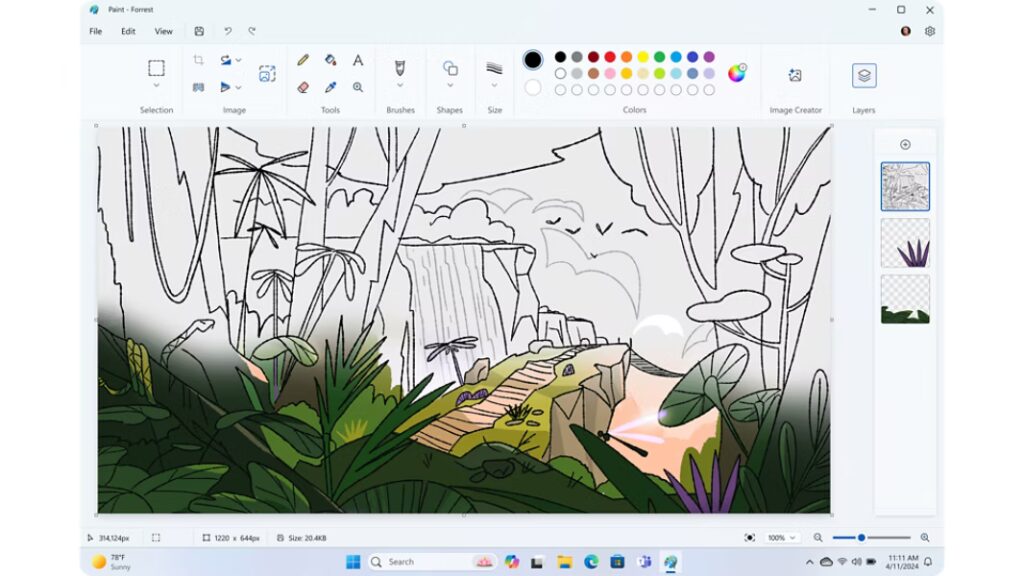This screenshot has width=1024, height=576.
Task: Open Paint settings gear
Action: (930, 31)
